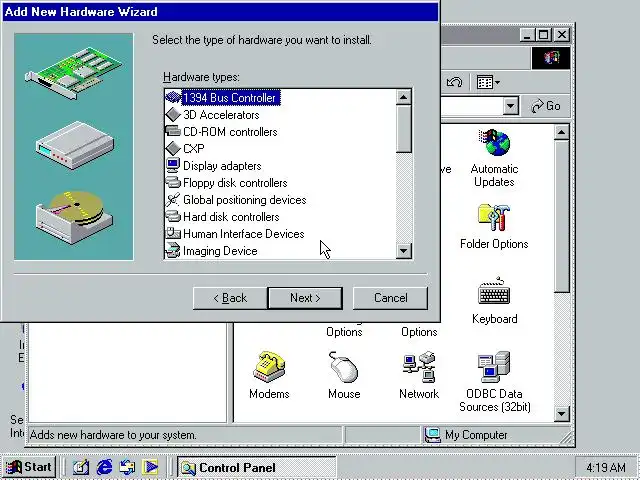Open the media player quick launch icon
This screenshot has height=480, width=640.
coord(150,467)
